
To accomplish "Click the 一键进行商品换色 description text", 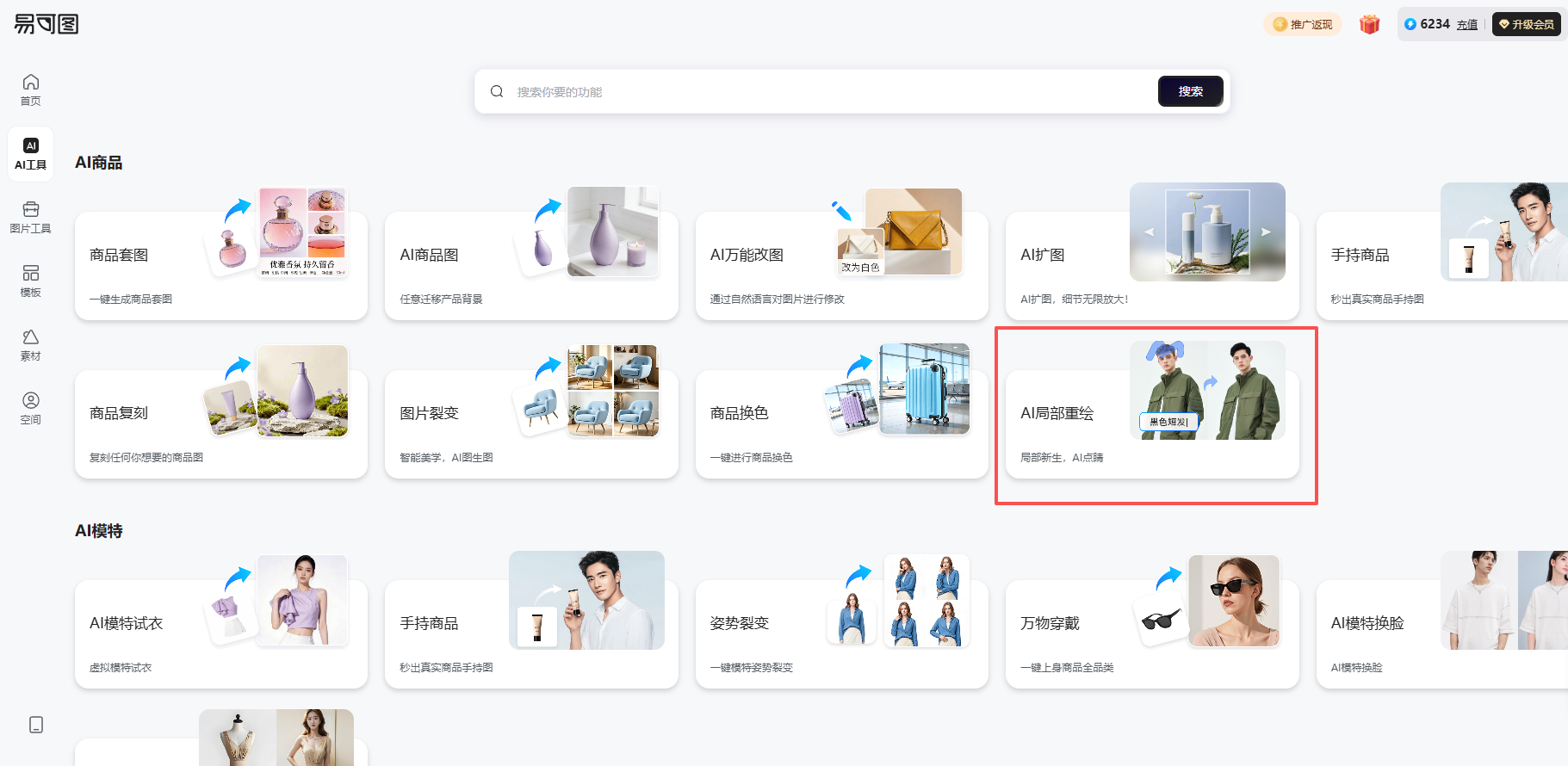I will (752, 458).
